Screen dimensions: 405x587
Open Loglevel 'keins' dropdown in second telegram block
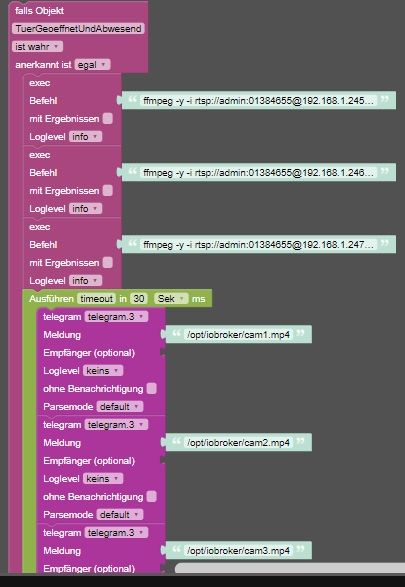point(103,479)
